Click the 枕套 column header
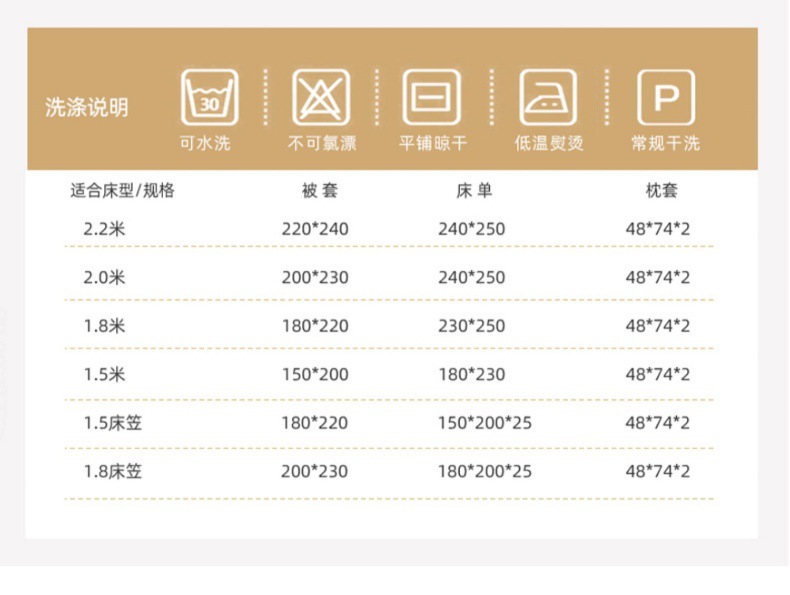The width and height of the screenshot is (790, 595). 662,190
